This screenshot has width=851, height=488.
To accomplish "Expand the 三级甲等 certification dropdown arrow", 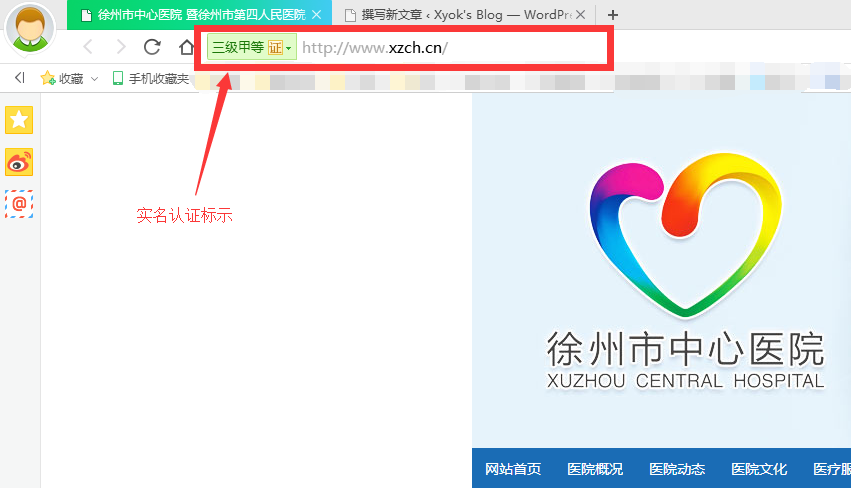I will point(289,48).
